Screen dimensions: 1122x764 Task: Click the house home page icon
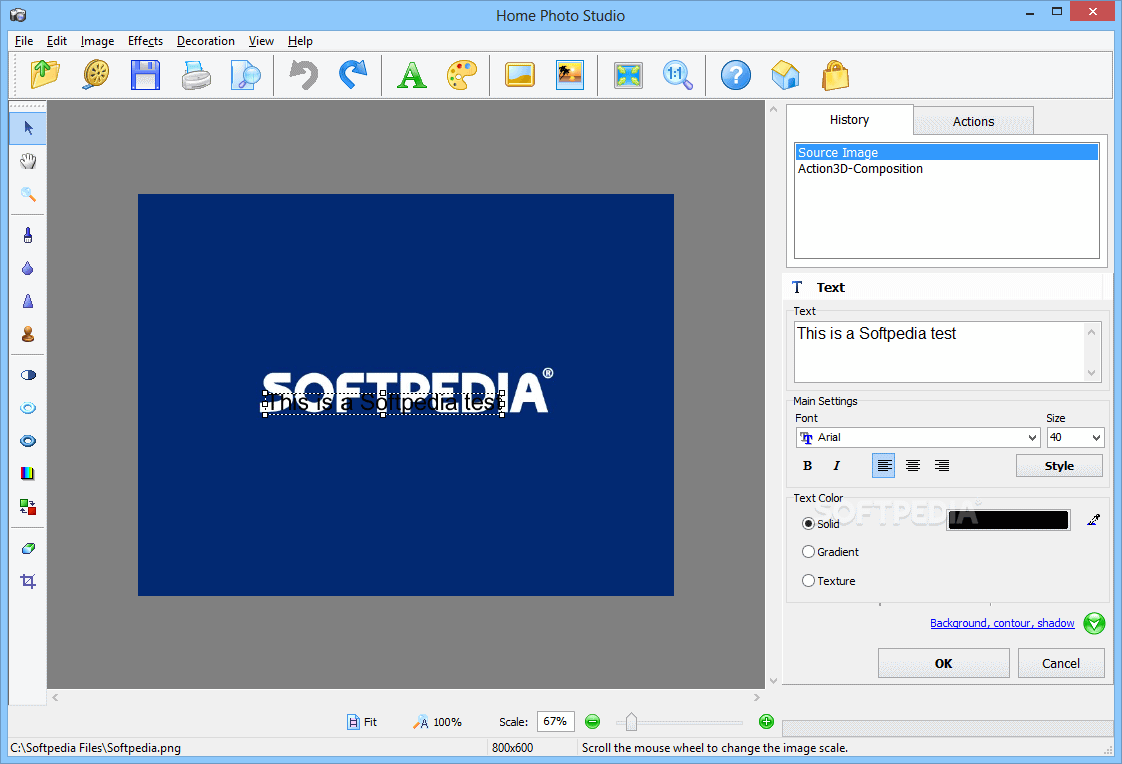(785, 74)
